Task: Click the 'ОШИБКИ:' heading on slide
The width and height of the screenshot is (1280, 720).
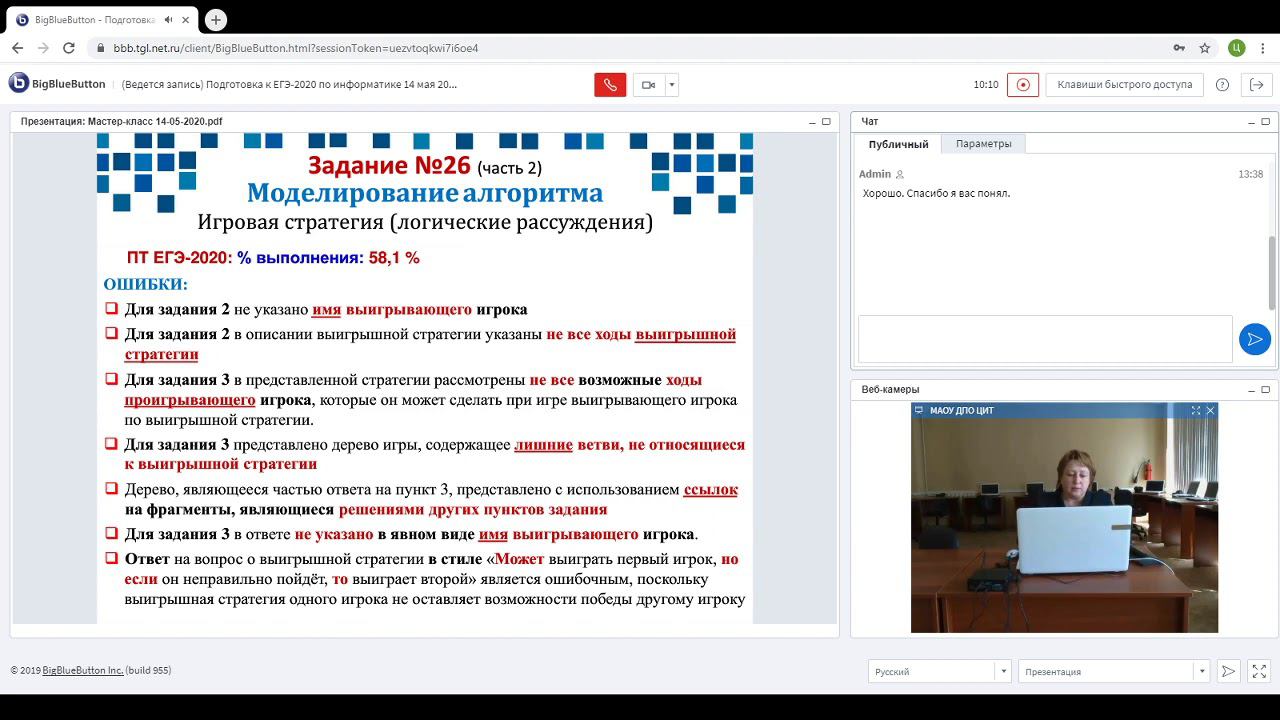Action: click(x=146, y=284)
